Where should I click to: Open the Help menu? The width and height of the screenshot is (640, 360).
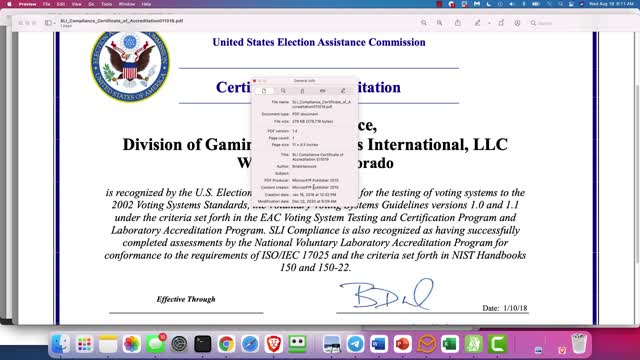(146, 4)
